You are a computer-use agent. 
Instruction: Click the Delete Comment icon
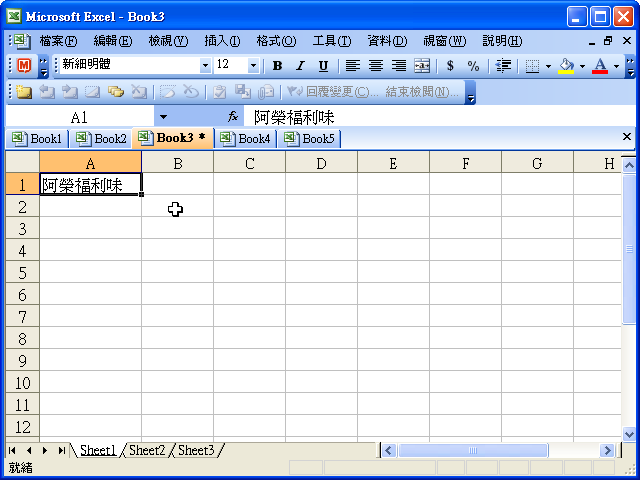[x=139, y=92]
